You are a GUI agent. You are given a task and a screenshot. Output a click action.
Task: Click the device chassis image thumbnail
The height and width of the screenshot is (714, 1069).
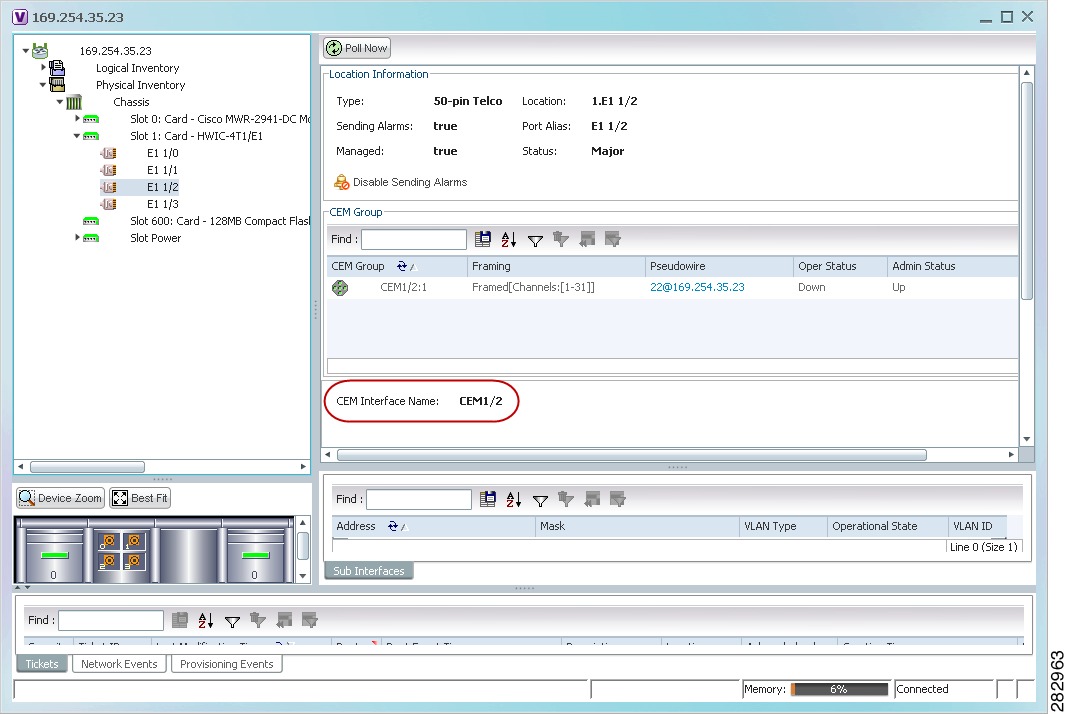coord(155,550)
